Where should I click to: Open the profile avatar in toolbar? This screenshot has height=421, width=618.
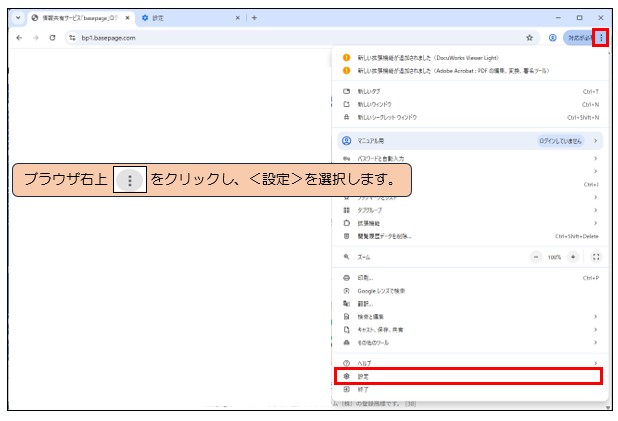coord(553,38)
